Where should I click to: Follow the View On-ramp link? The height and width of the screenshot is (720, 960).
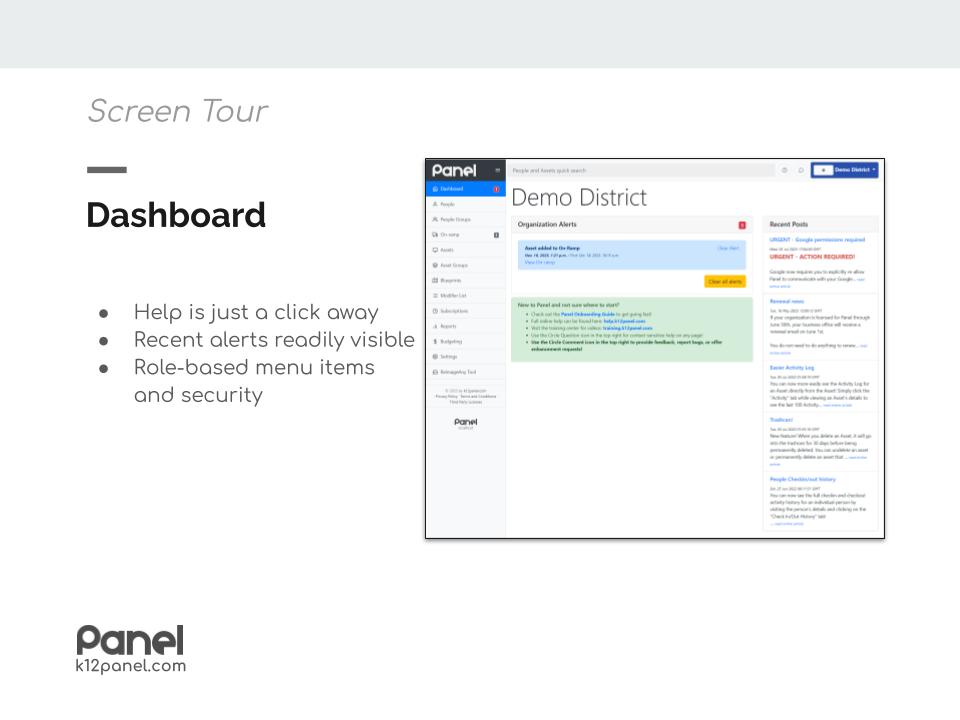pos(539,262)
